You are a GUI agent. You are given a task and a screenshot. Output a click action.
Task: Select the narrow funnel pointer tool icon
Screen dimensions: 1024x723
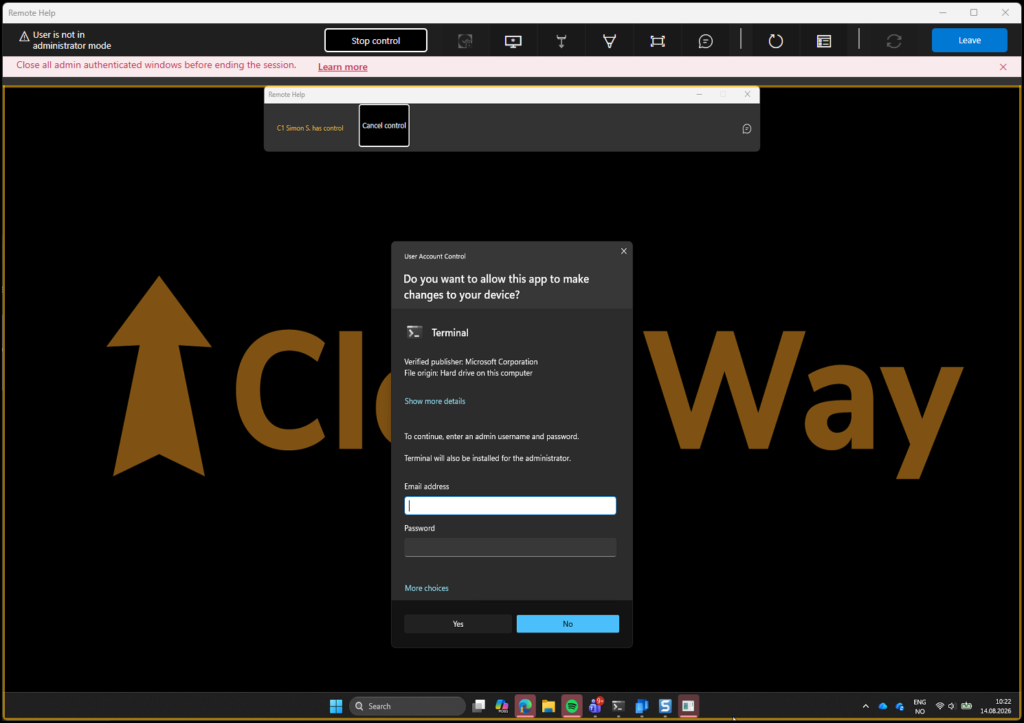561,41
